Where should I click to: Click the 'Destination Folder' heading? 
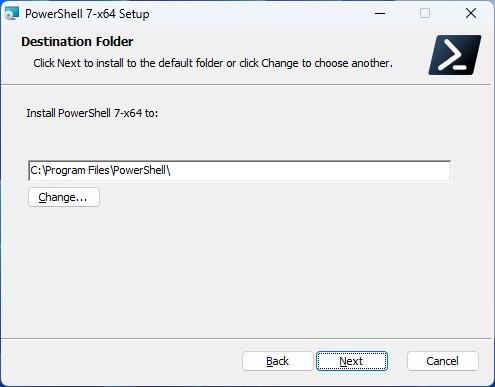77,42
